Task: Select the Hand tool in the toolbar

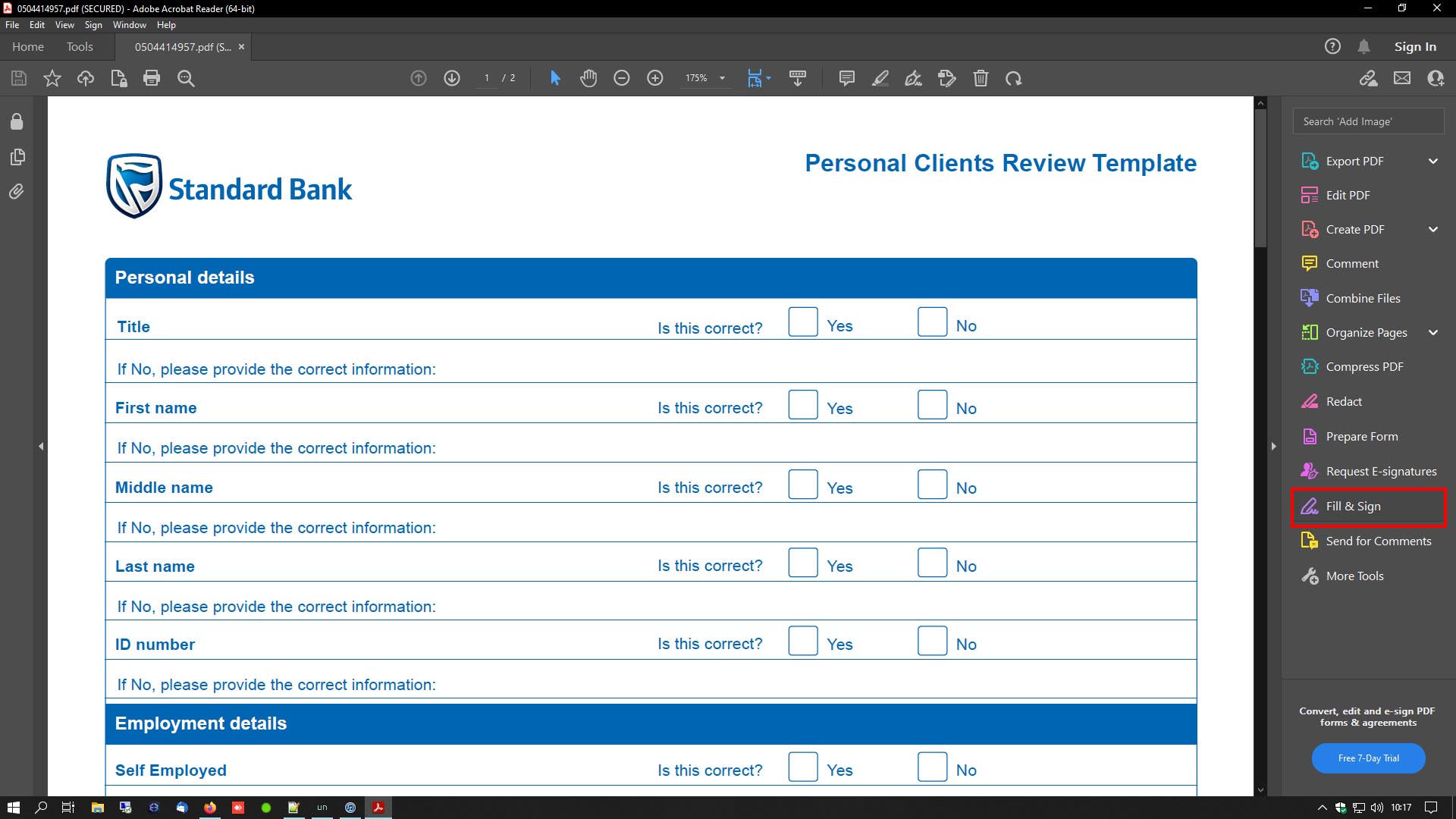Action: tap(589, 78)
